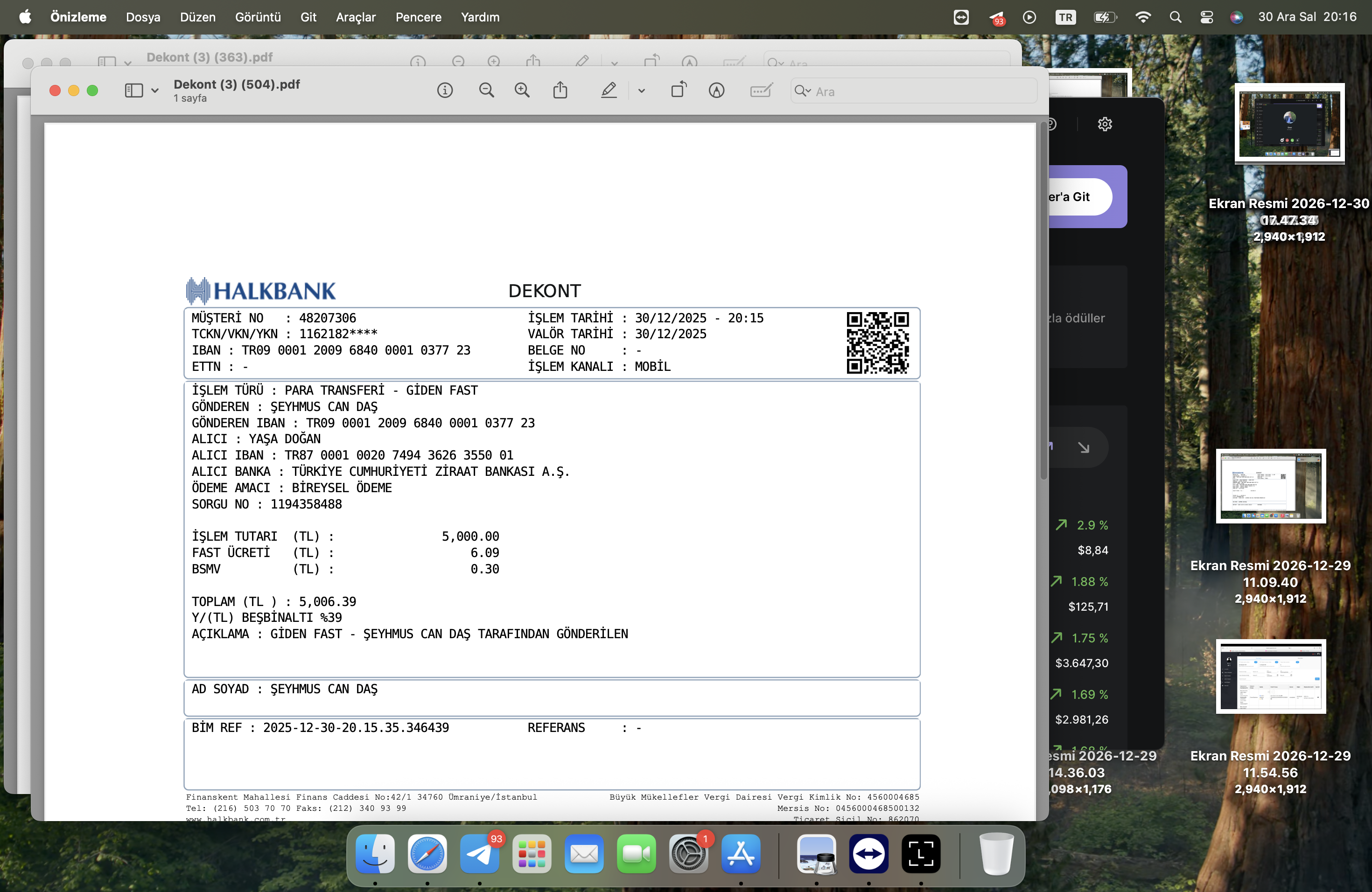1372x892 pixels.
Task: Open Telegram from the Dock
Action: coord(480,853)
